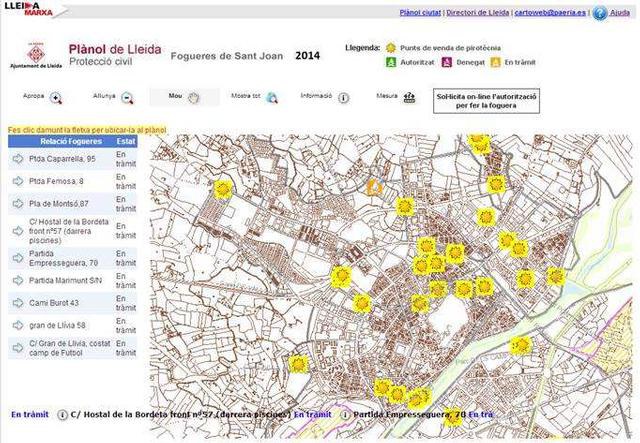
Task: Choose the Mesura measure tool
Action: 408,98
